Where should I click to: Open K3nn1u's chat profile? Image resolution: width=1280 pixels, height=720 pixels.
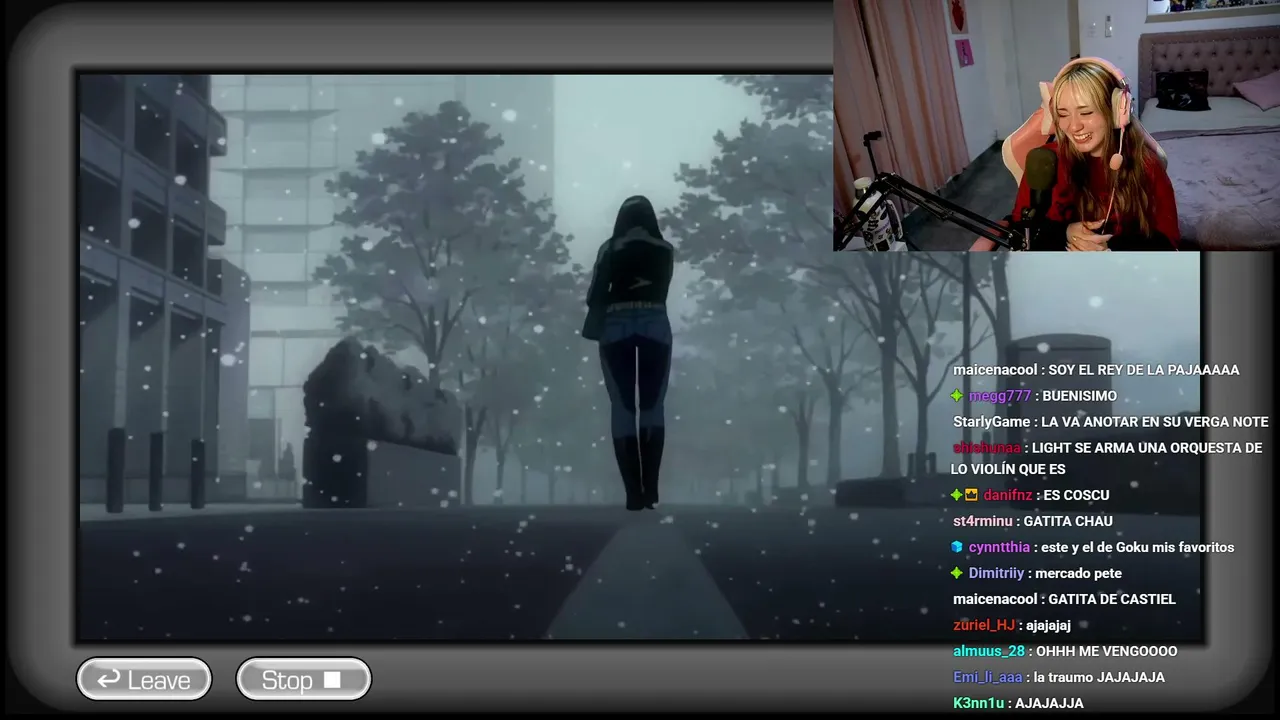pos(980,703)
